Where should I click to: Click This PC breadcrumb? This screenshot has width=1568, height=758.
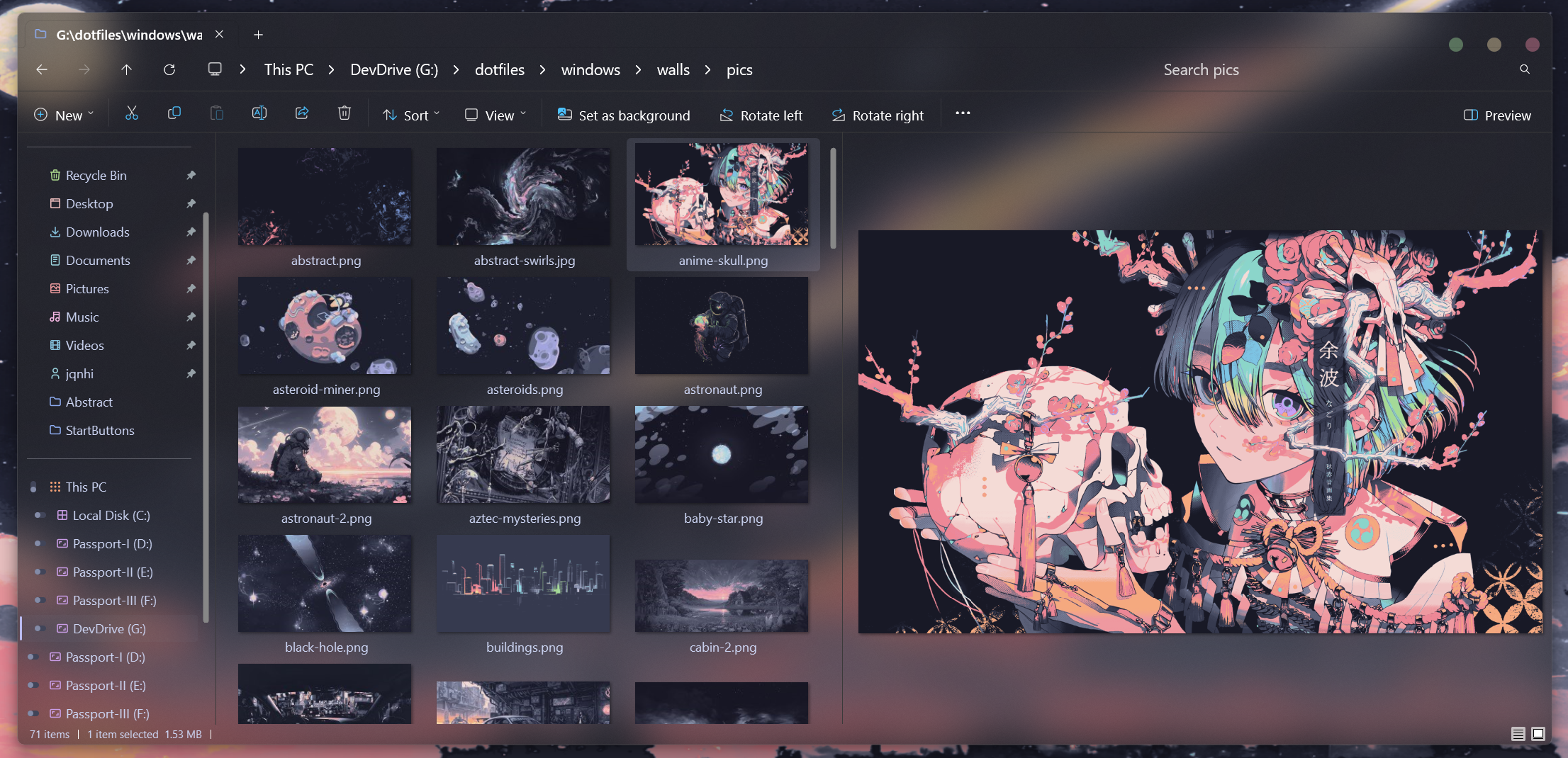(289, 69)
